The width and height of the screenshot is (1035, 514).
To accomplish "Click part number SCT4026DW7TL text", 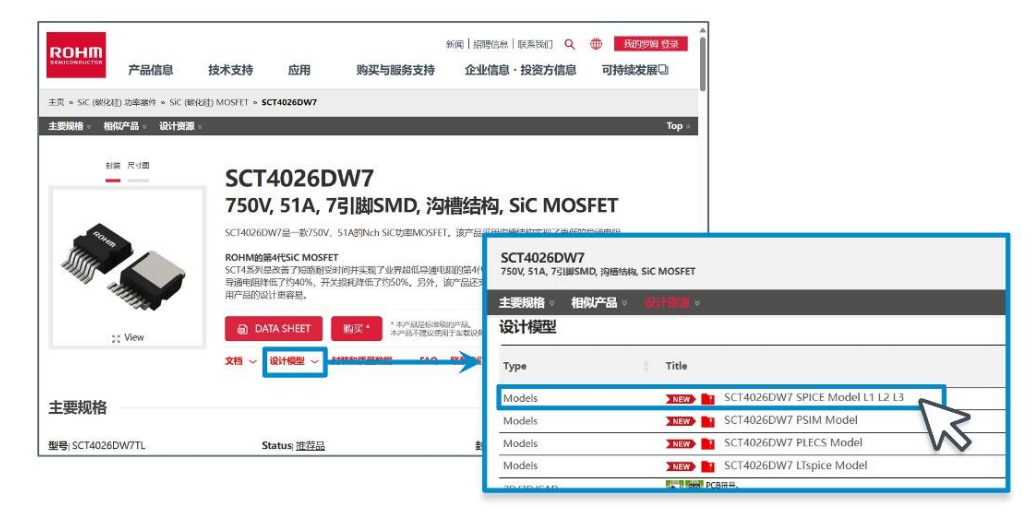I will tap(109, 446).
